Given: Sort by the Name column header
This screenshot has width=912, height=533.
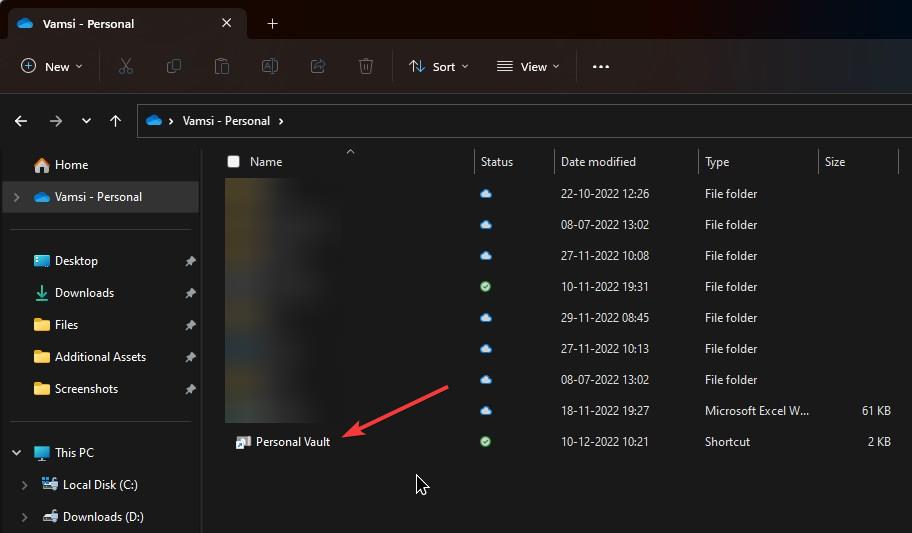Looking at the screenshot, I should [x=266, y=162].
